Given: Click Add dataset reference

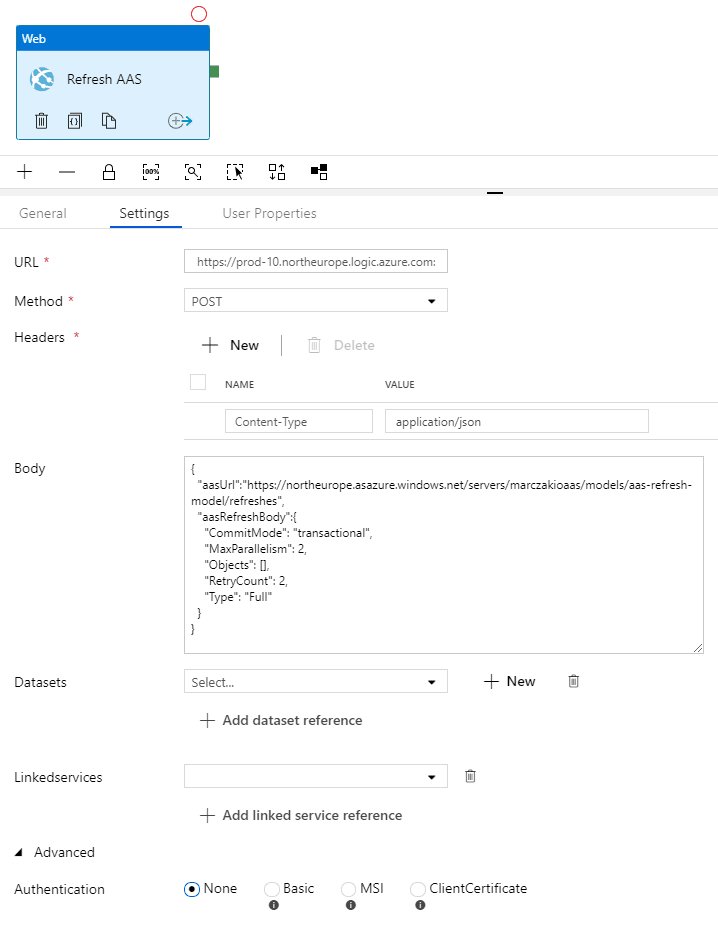Looking at the screenshot, I should pos(281,721).
